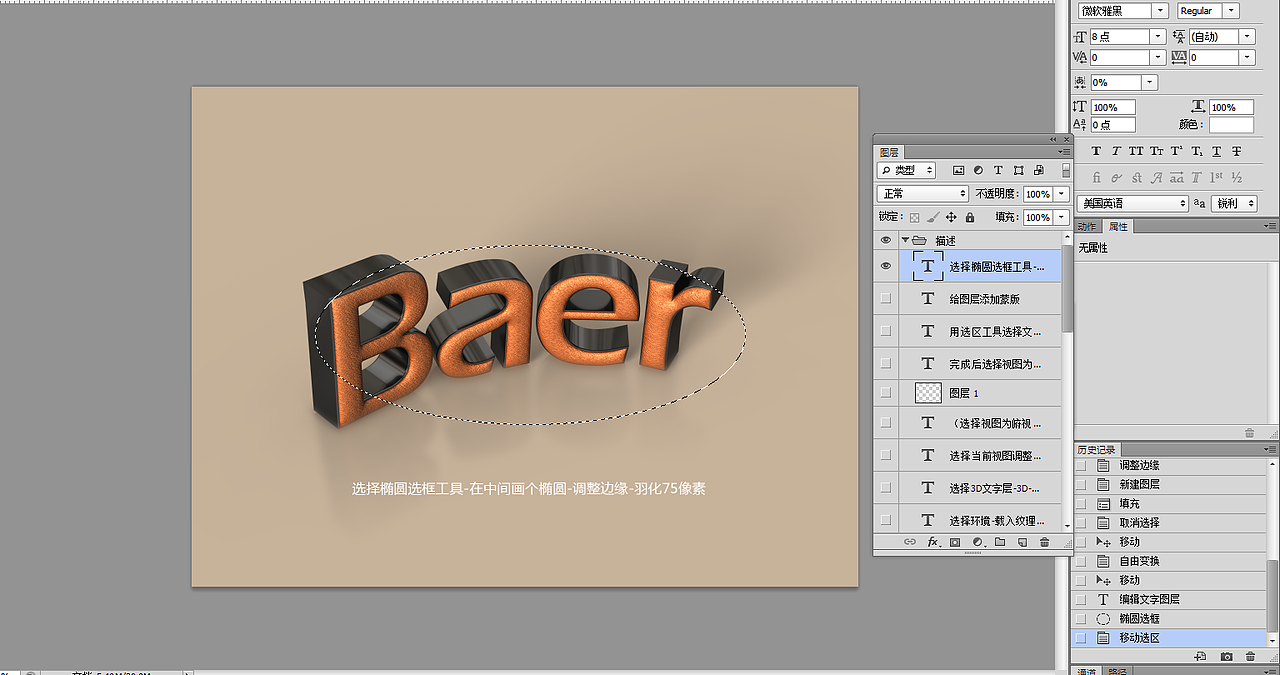The image size is (1280, 675).
Task: Click the text color 颜色 swatch
Action: coord(1231,125)
